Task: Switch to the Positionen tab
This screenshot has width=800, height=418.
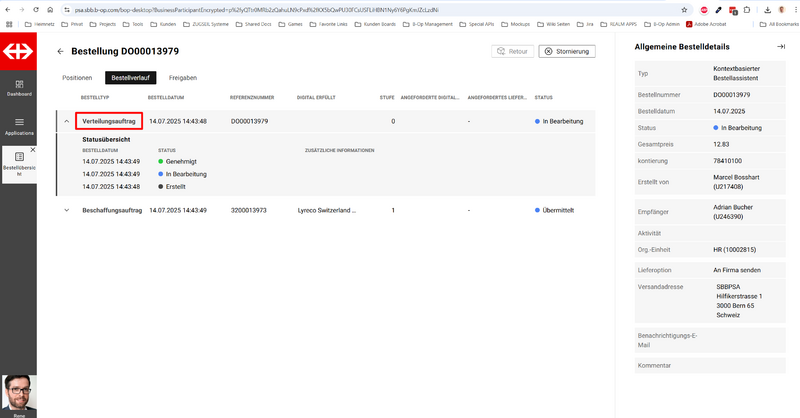Action: tap(77, 77)
